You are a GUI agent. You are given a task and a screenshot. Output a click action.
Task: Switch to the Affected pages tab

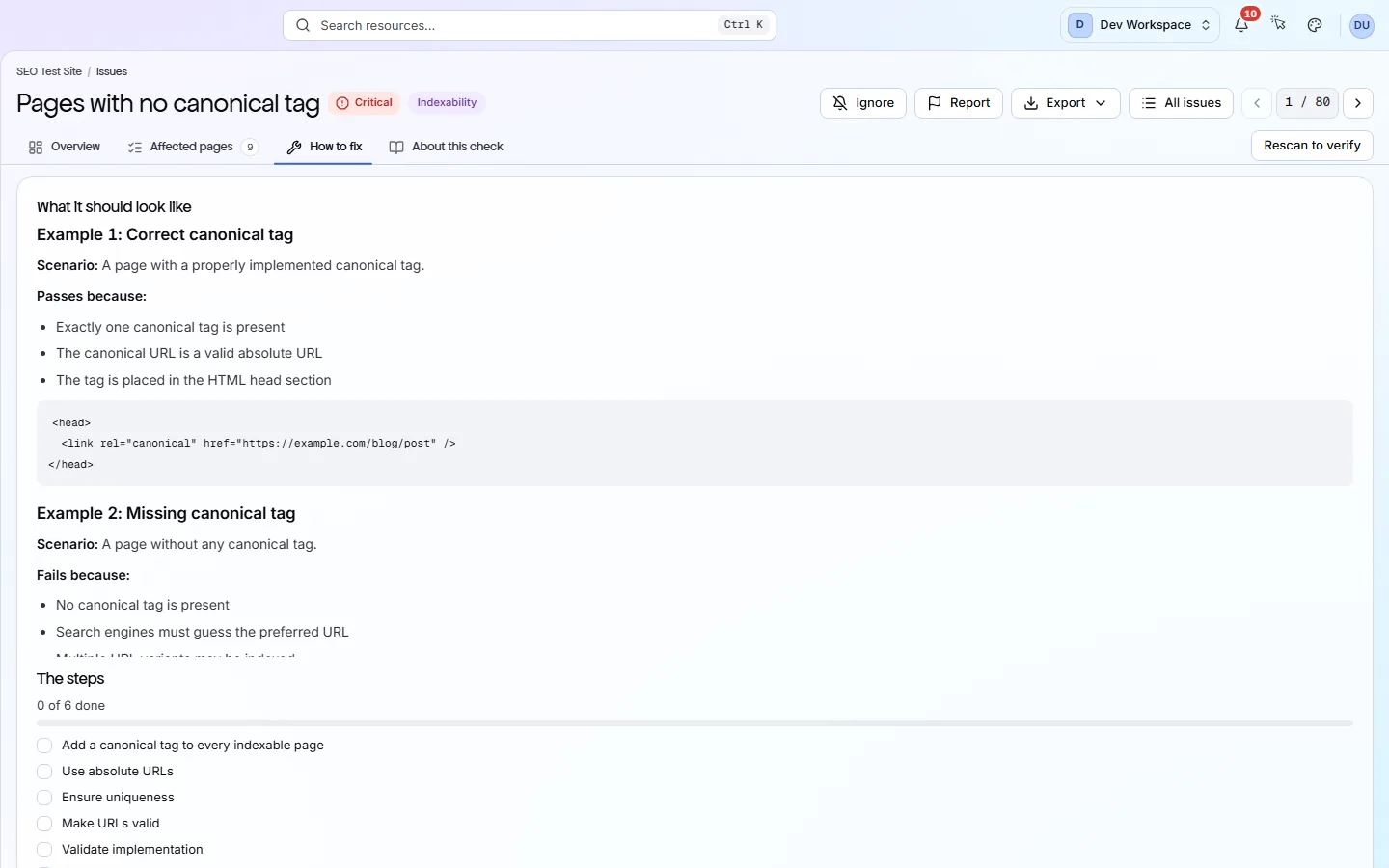pyautogui.click(x=192, y=147)
